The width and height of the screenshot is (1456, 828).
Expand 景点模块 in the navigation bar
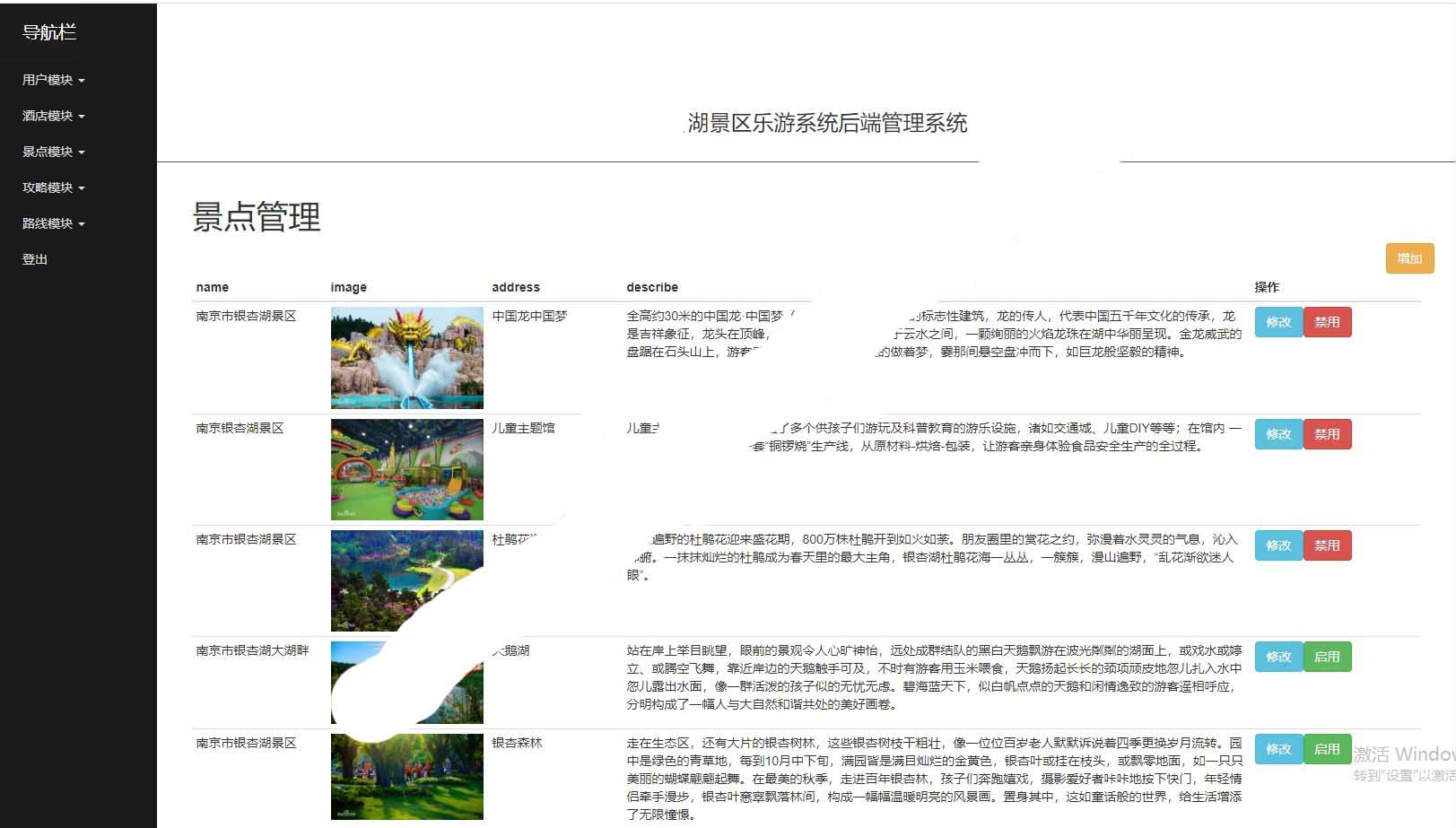pyautogui.click(x=53, y=152)
